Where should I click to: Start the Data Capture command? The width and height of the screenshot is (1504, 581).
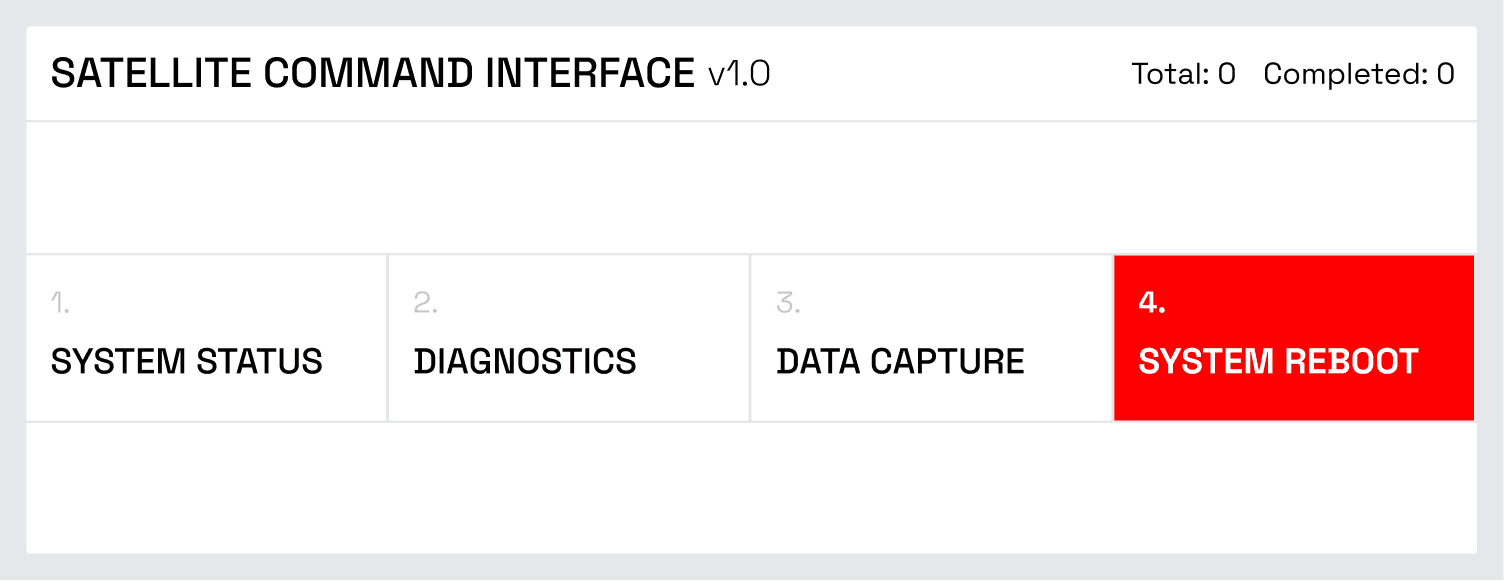coord(931,338)
